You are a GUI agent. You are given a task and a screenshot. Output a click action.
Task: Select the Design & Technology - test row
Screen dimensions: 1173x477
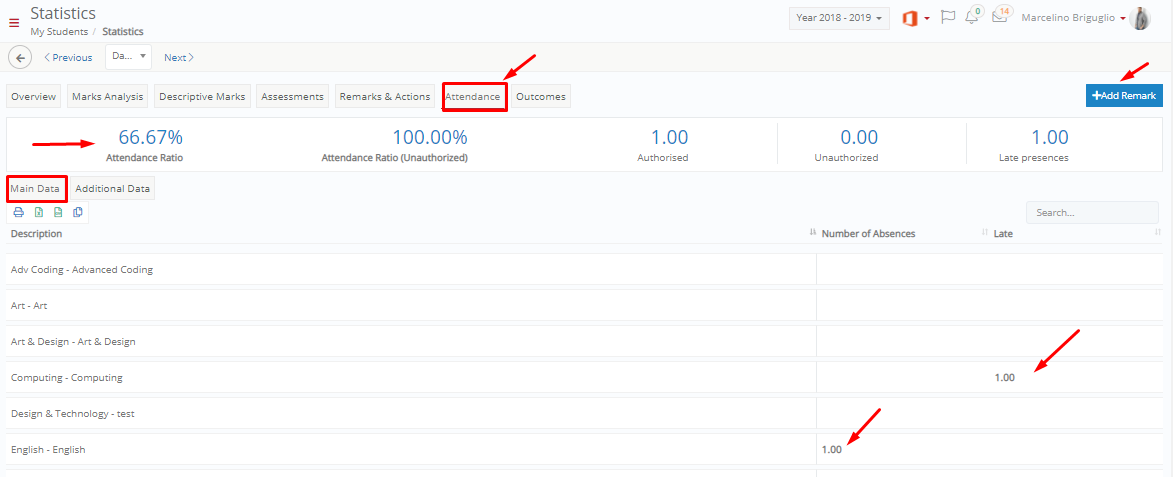click(584, 413)
